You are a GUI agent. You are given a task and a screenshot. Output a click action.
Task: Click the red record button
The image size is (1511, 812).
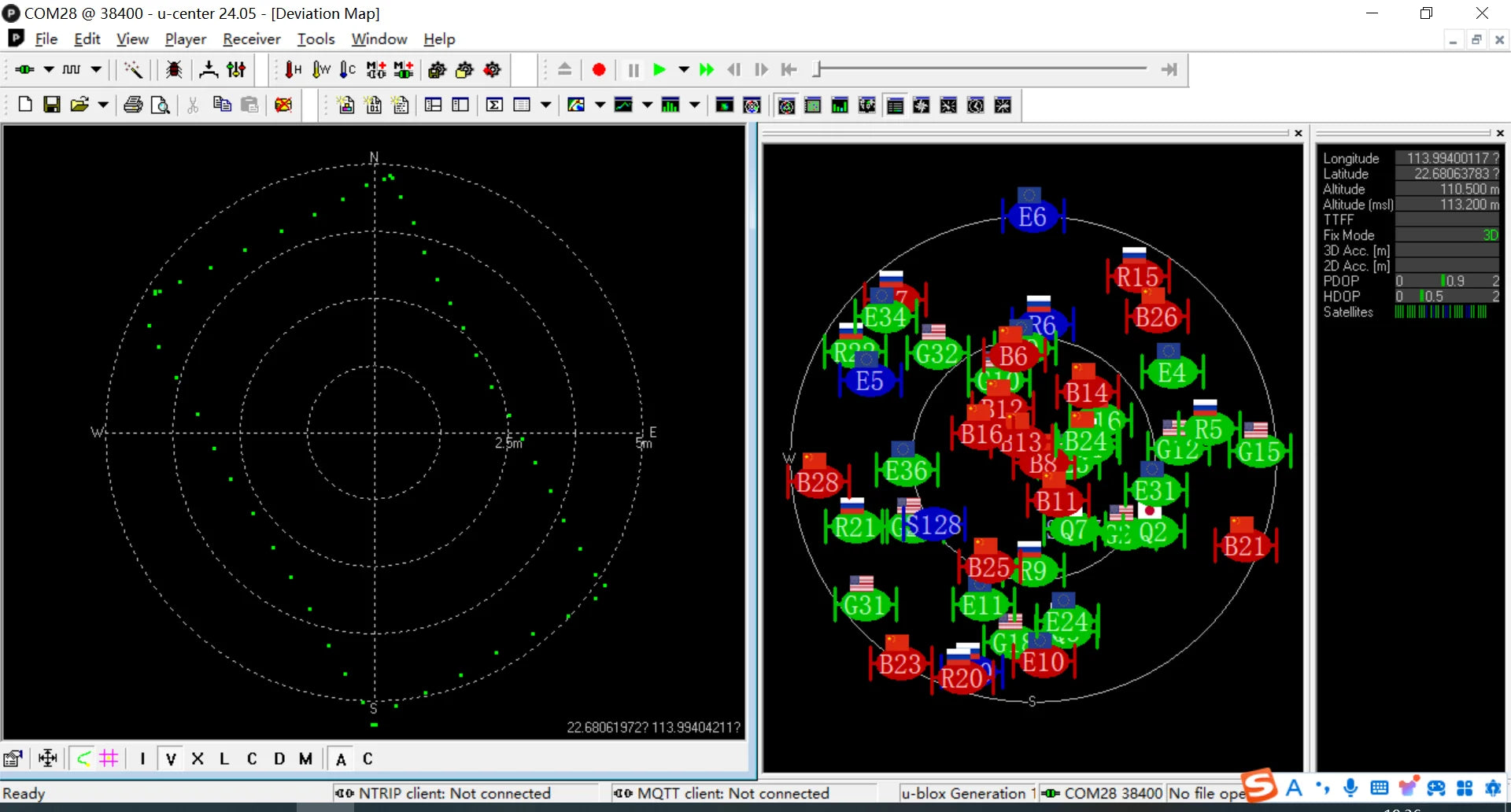click(599, 70)
